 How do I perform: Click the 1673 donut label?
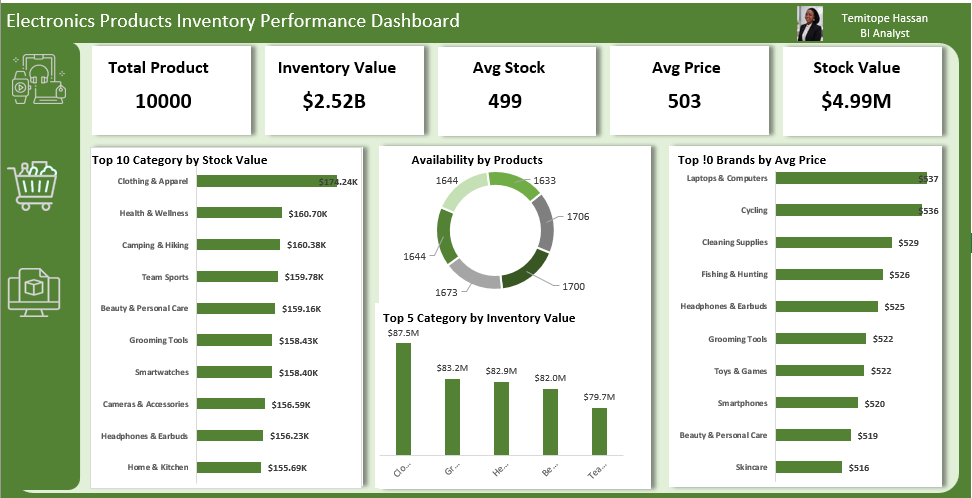pyautogui.click(x=444, y=293)
